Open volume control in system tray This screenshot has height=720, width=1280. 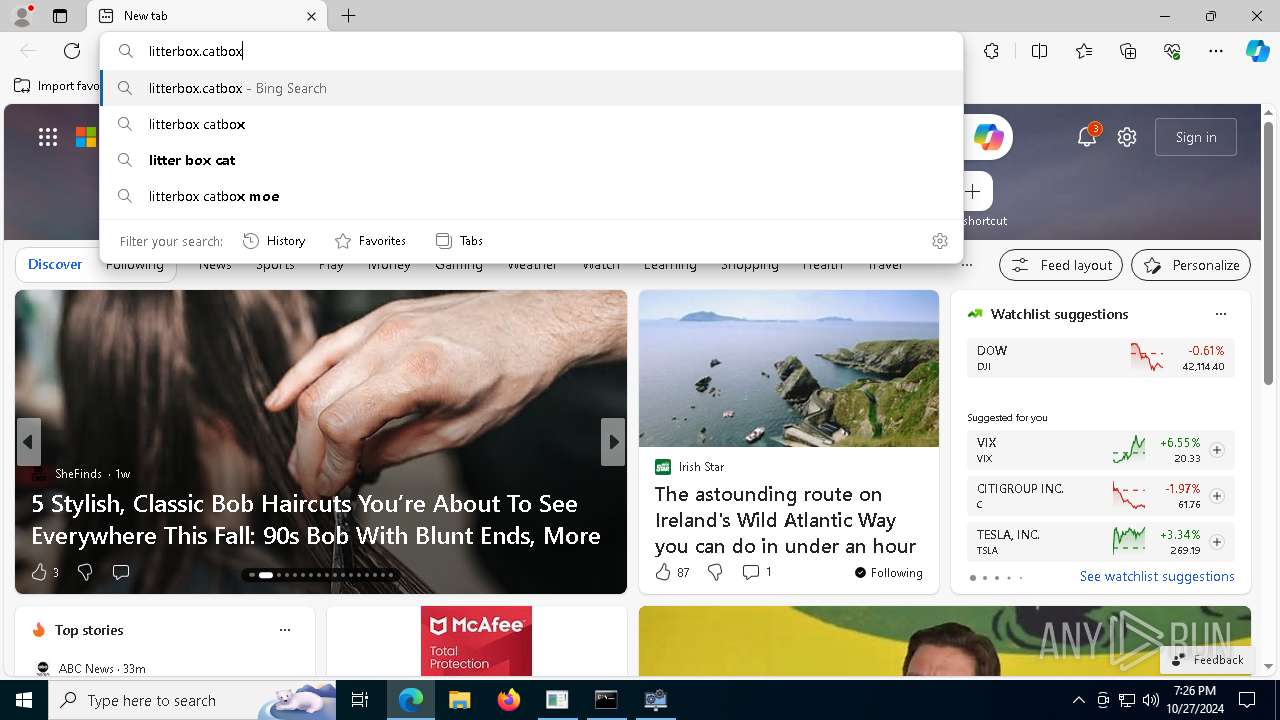(x=1151, y=700)
